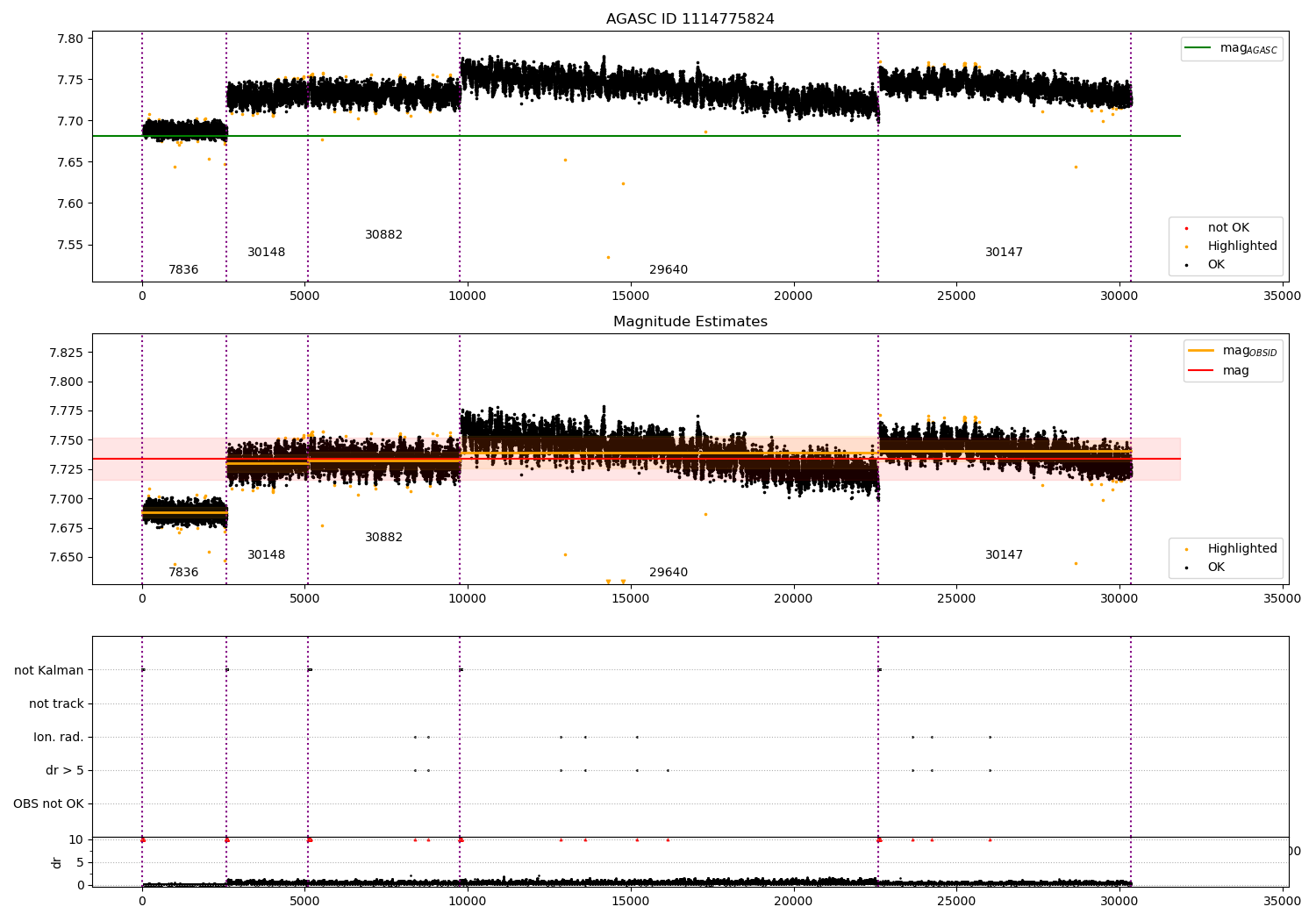
Task: Click obsid label '30882' in the AGASC plot
Action: (x=383, y=235)
